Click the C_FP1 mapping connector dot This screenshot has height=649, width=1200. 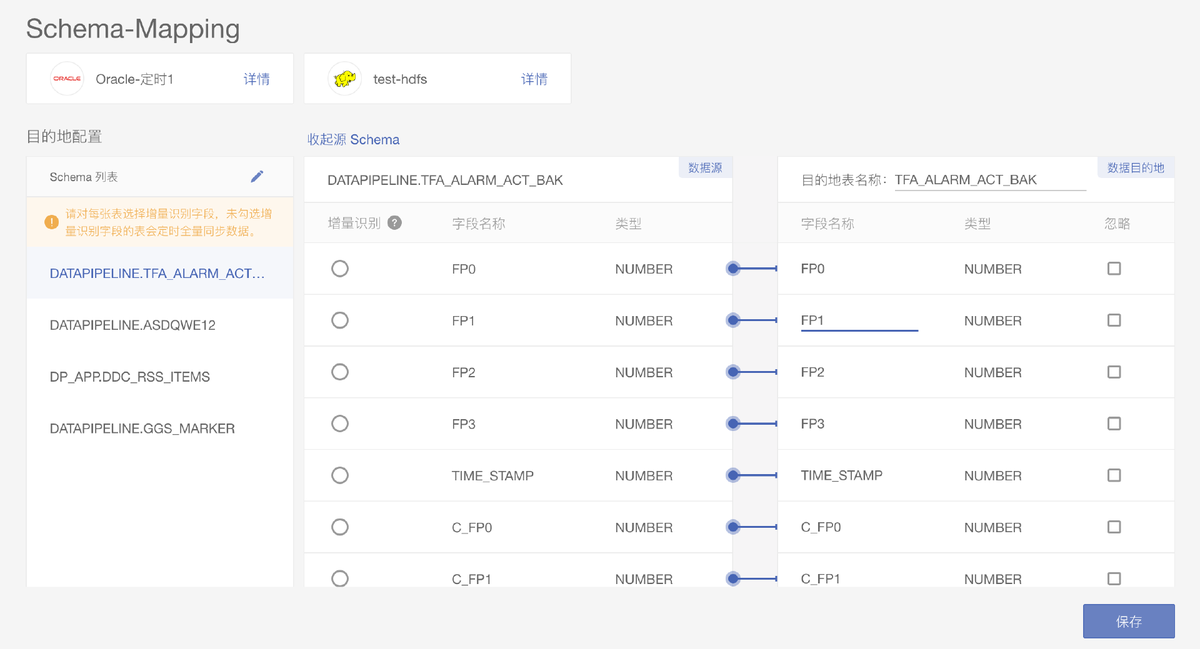[x=733, y=579]
